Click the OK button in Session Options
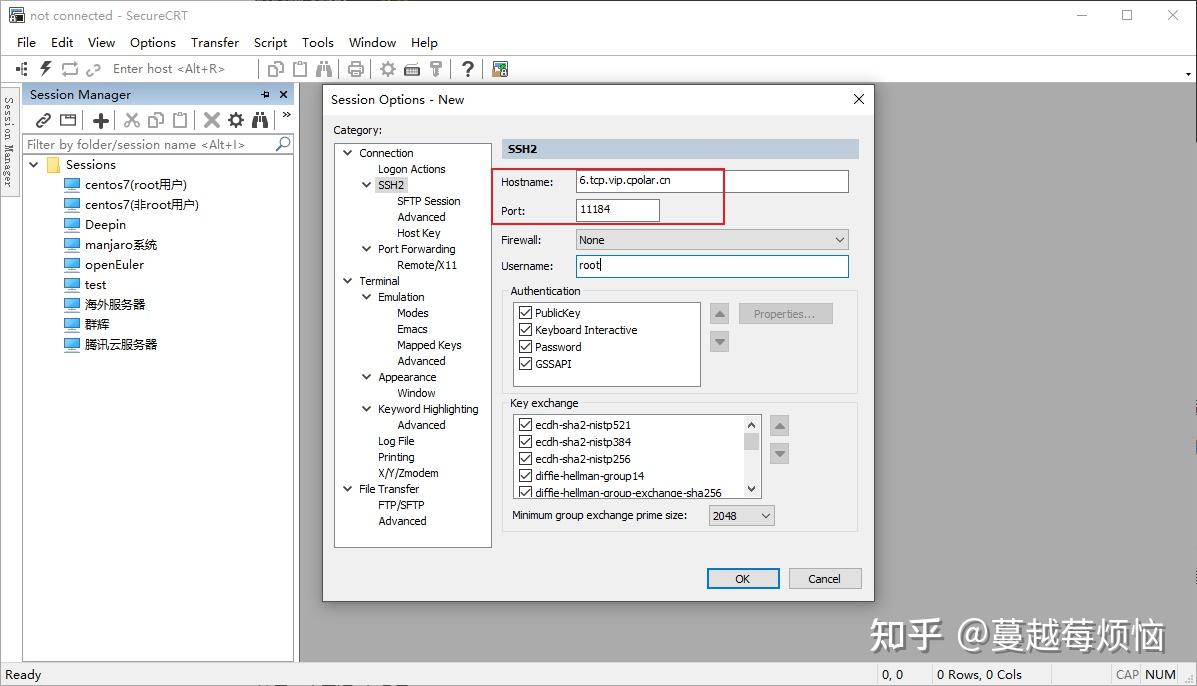This screenshot has height=686, width=1197. point(742,578)
